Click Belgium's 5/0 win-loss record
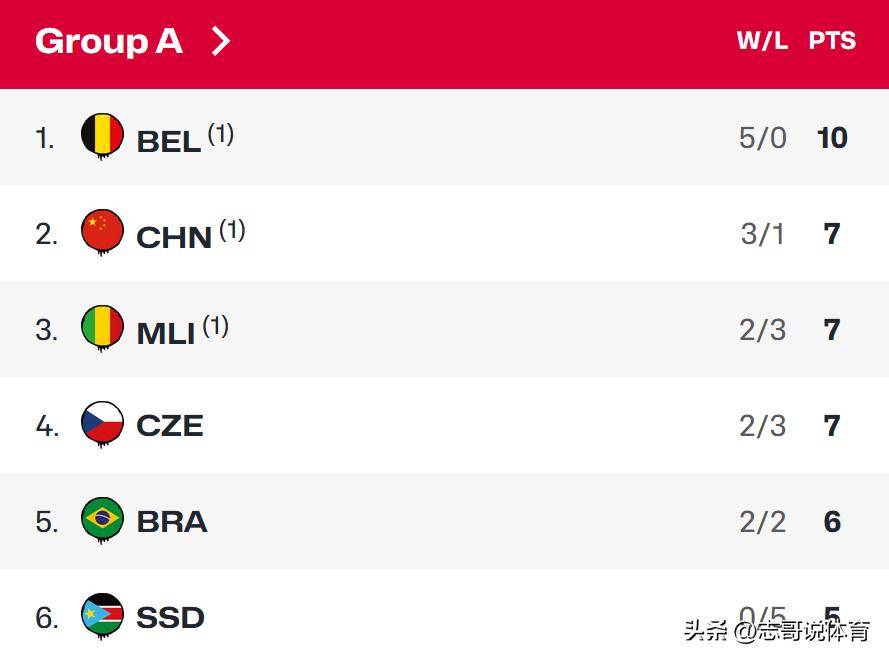 pyautogui.click(x=763, y=138)
